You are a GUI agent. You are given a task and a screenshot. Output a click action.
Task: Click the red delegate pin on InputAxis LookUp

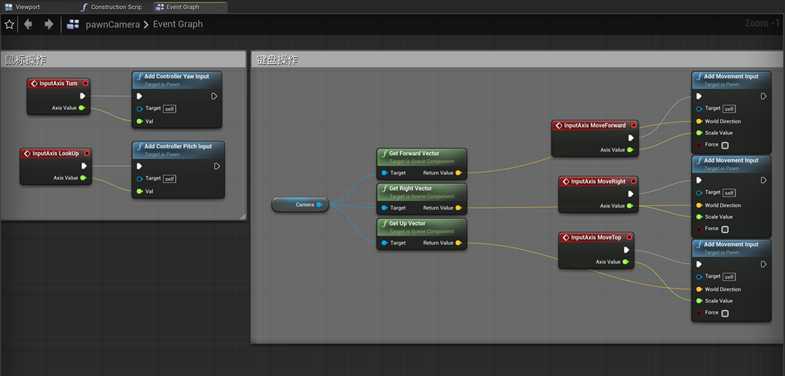pos(87,153)
